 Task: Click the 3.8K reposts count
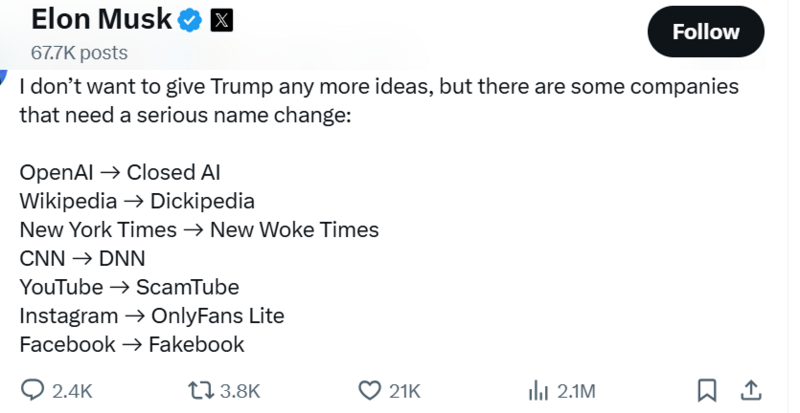point(240,391)
